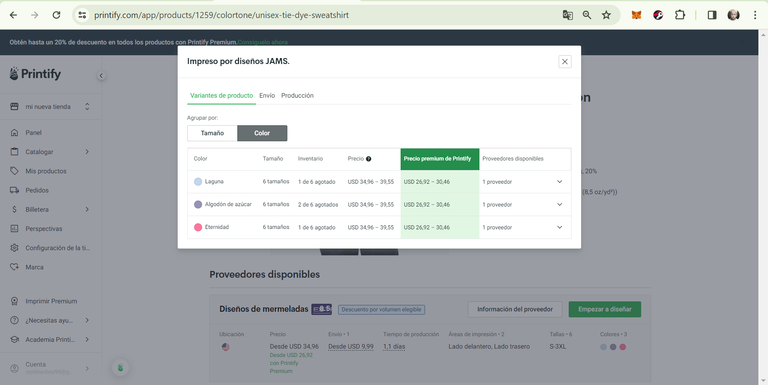This screenshot has height=385, width=768.
Task: Toggle the browser side panel
Action: [712, 15]
